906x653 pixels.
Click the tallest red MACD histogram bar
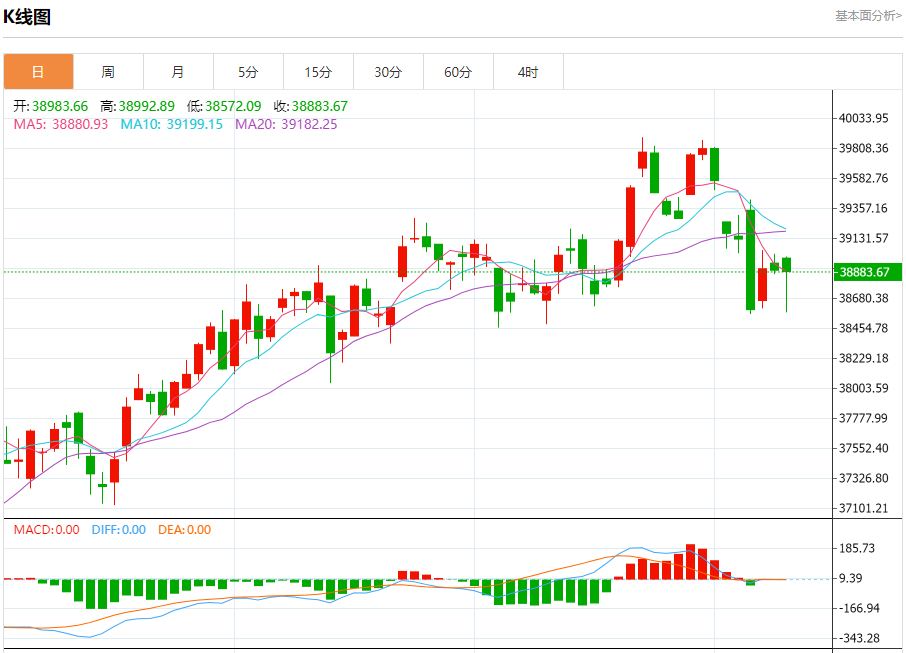[x=690, y=562]
